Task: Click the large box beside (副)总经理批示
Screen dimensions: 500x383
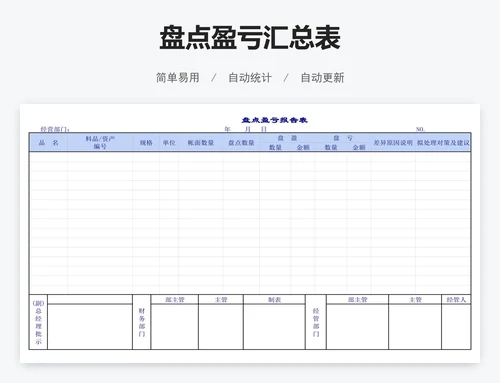Action: (90, 327)
